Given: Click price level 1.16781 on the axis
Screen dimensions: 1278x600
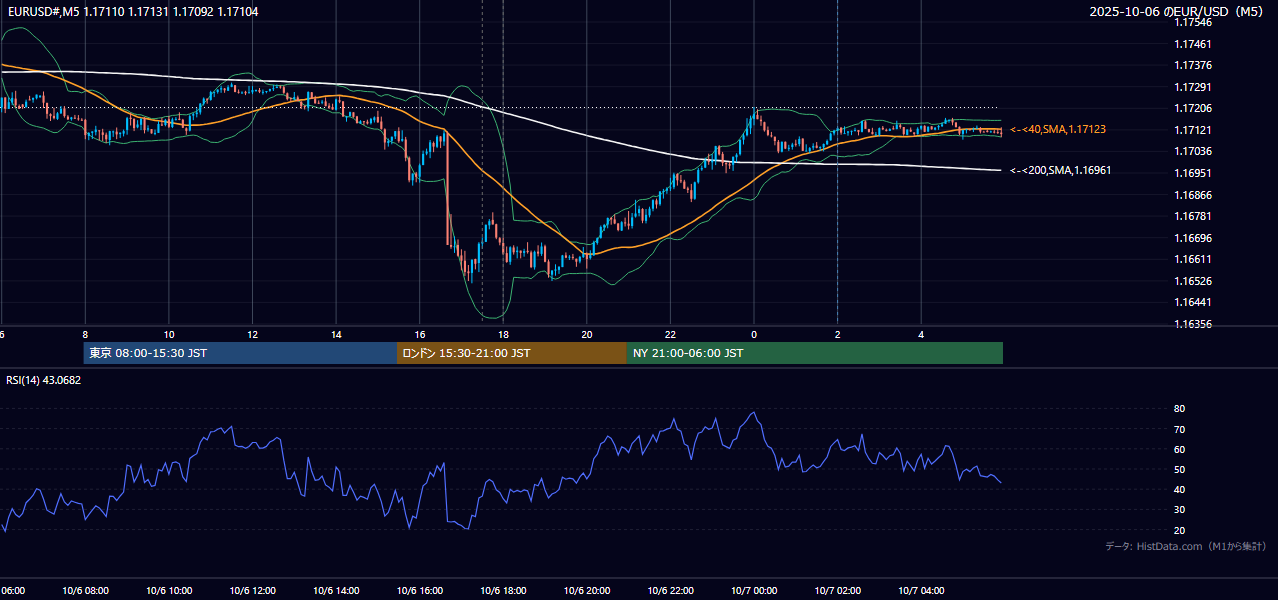Looking at the screenshot, I should [x=1193, y=216].
